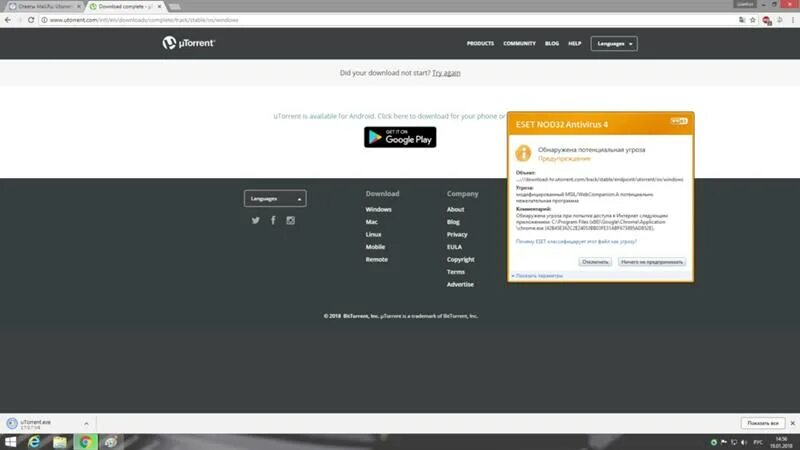Open File Explorer from the taskbar
Image resolution: width=800 pixels, height=450 pixels.
[60, 442]
